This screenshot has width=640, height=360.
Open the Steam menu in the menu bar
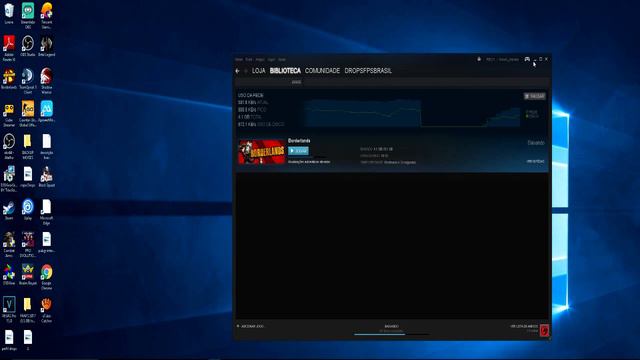coord(239,60)
